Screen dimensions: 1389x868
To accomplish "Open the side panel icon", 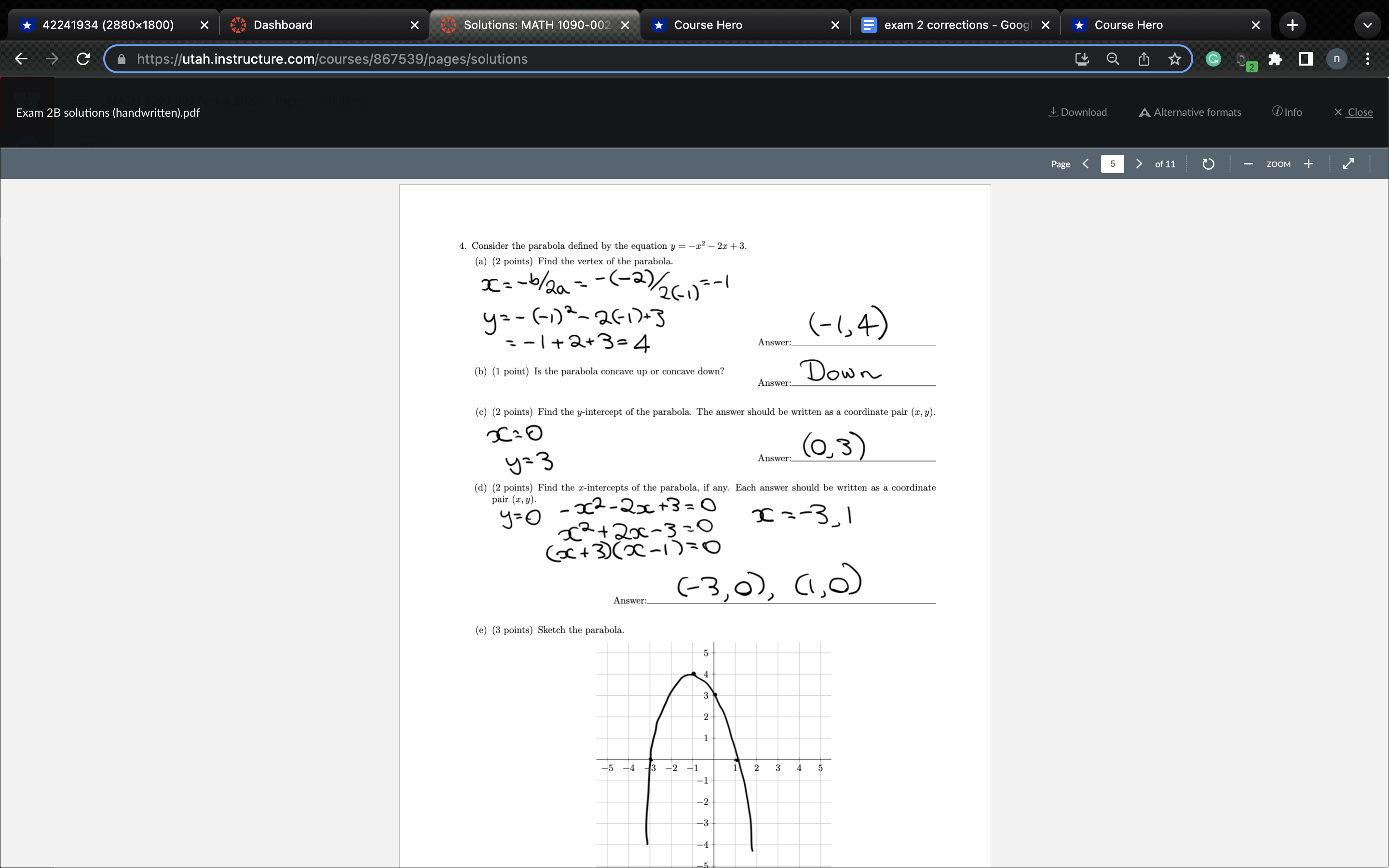I will coord(1305,58).
